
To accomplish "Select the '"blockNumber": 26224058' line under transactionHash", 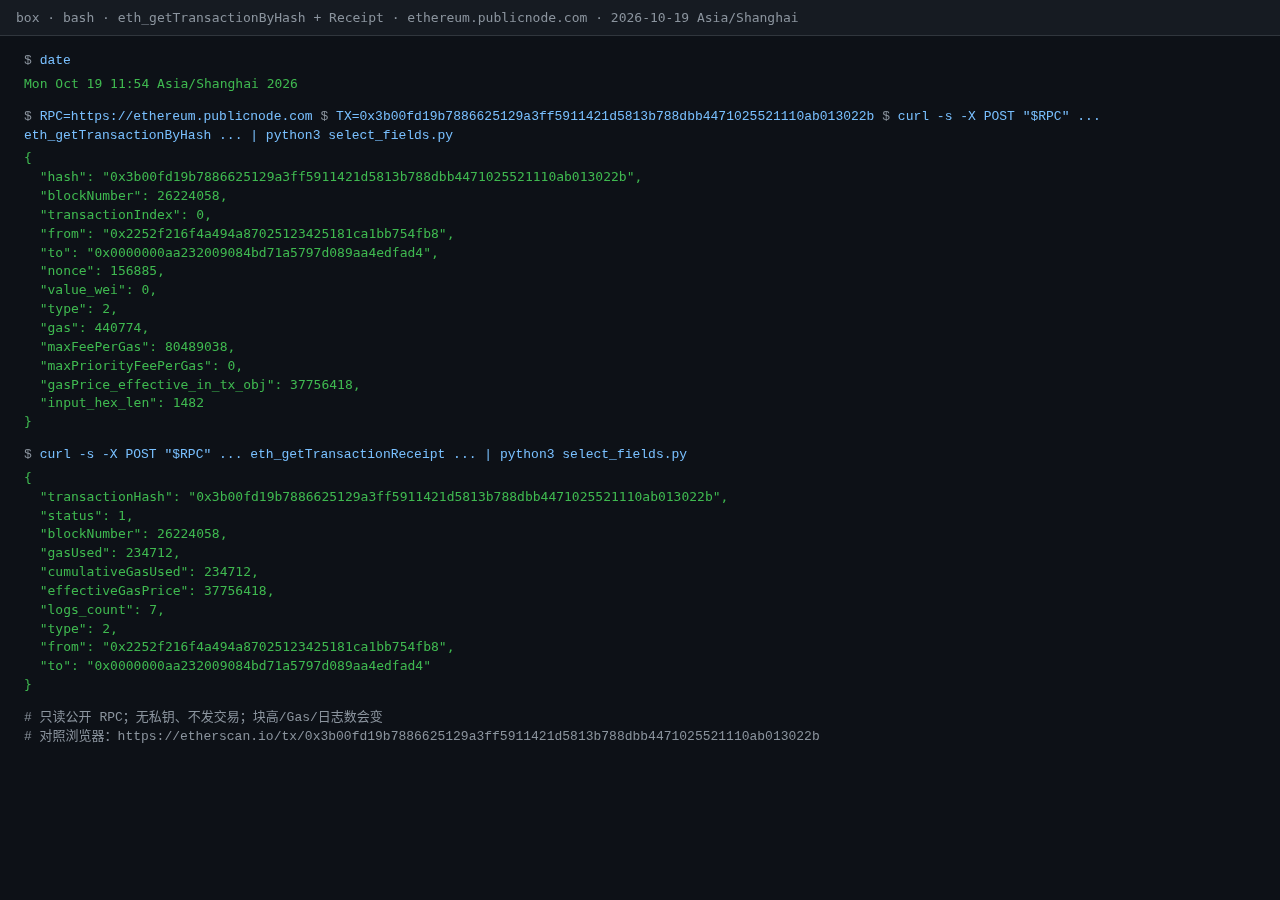I will [134, 534].
